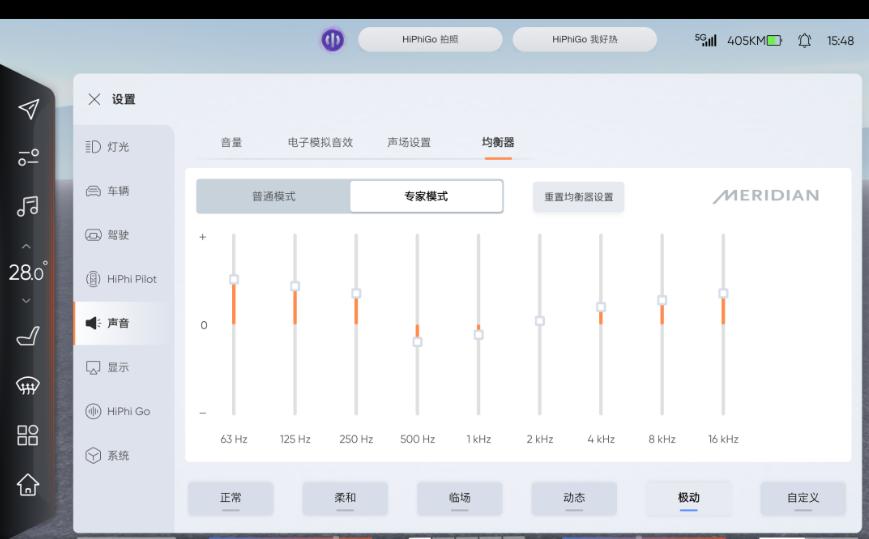Select the 柔和 equalizer preset
This screenshot has height=539, width=869.
pos(345,499)
